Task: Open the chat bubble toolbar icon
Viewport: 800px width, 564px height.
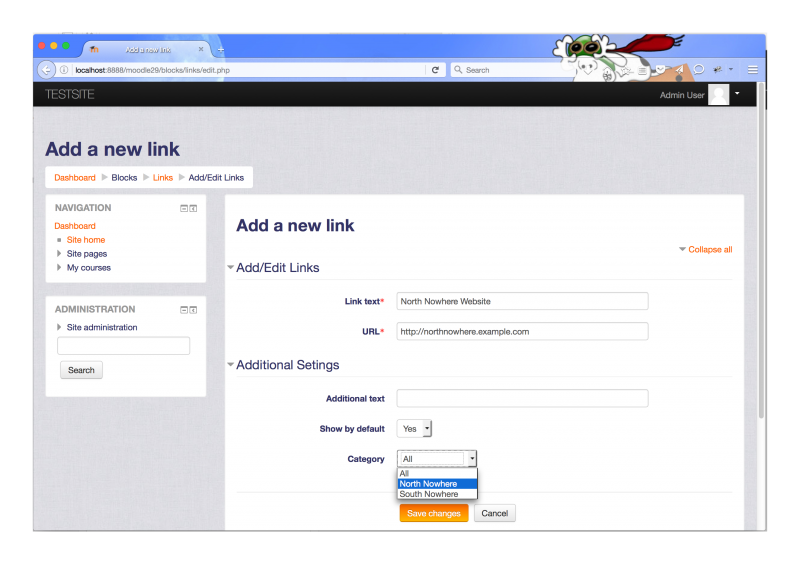Action: coord(699,69)
